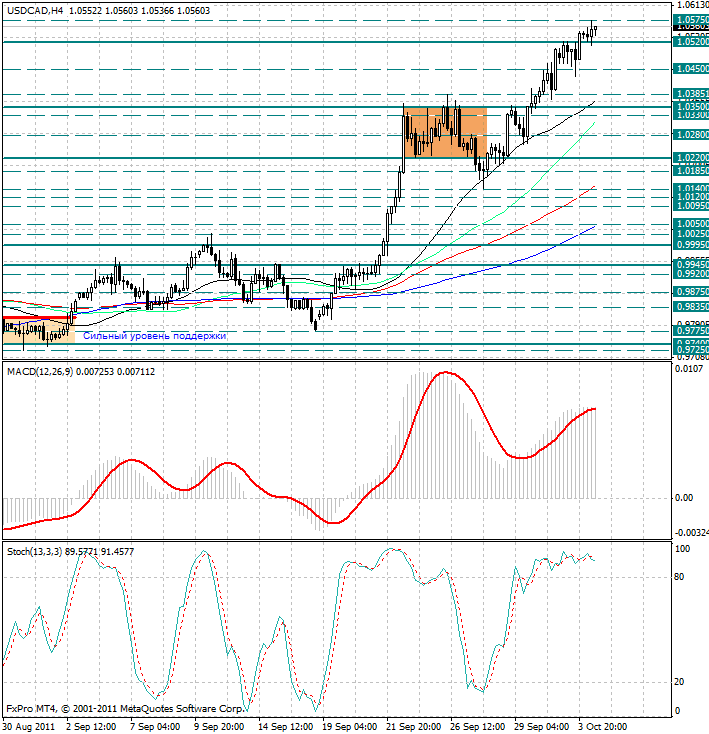
Task: Click the 0.98350 price level label
Action: pos(691,307)
